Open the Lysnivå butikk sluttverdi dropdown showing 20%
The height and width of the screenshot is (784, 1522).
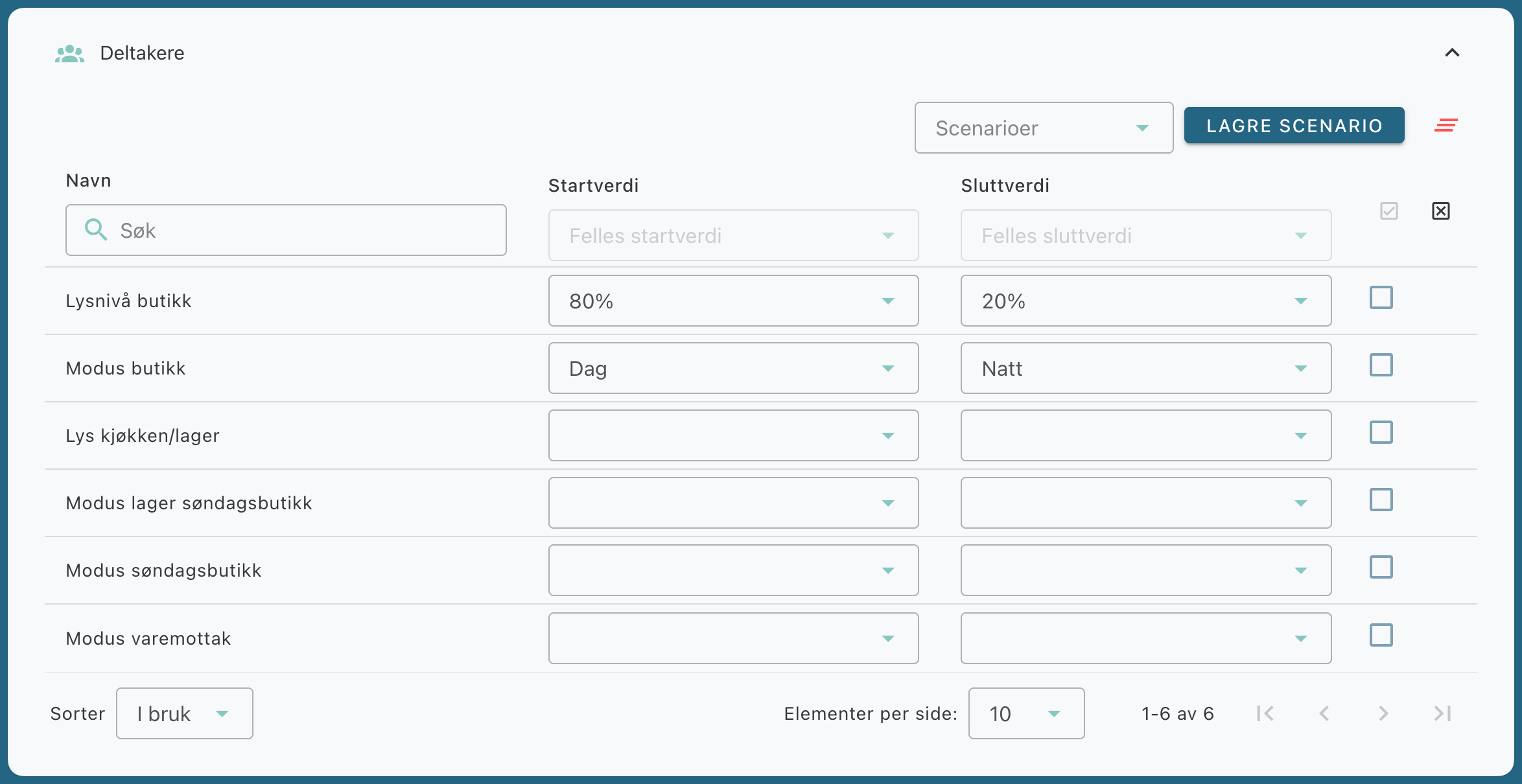click(1146, 301)
